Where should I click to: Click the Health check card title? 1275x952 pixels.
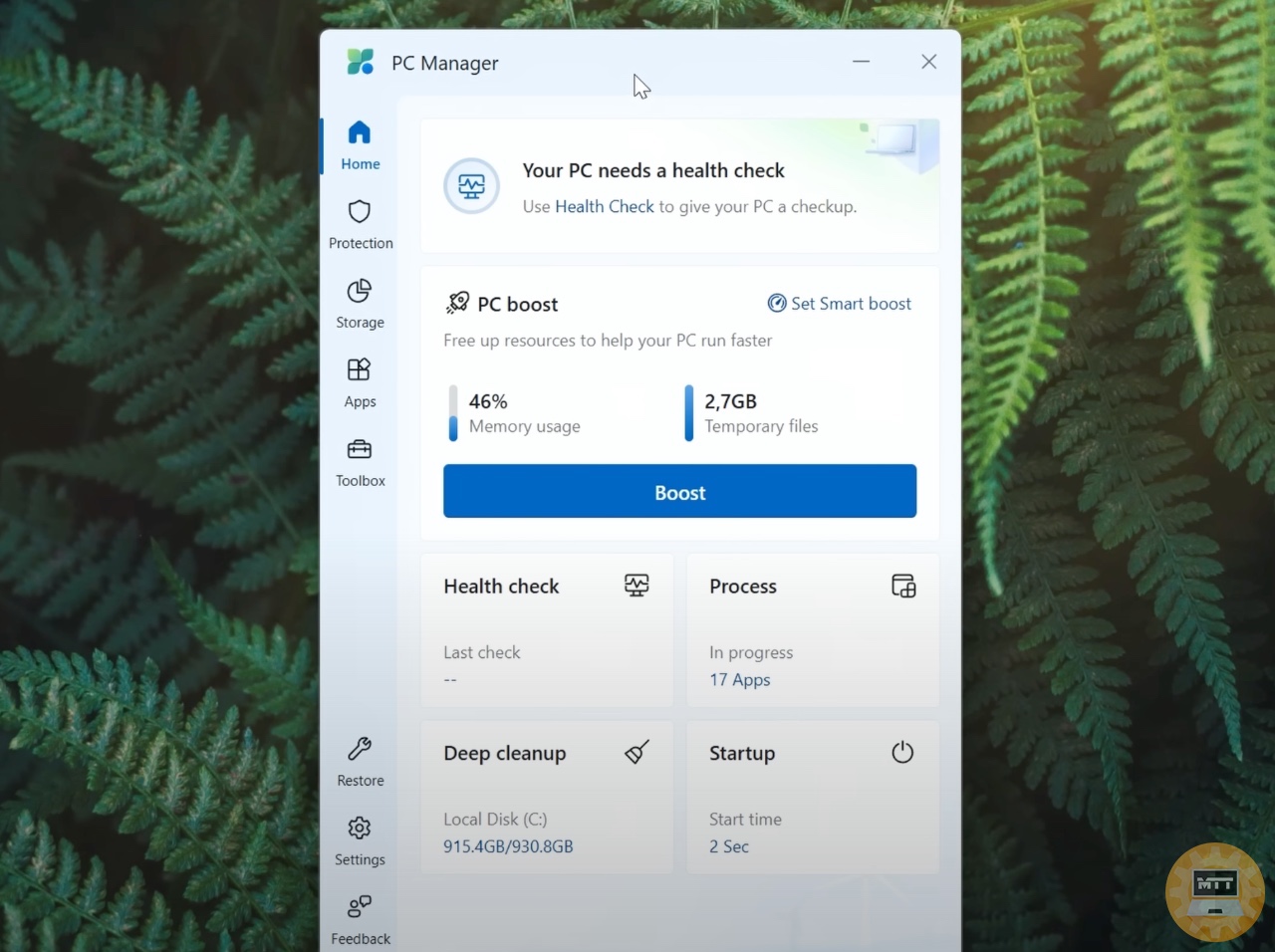(501, 587)
